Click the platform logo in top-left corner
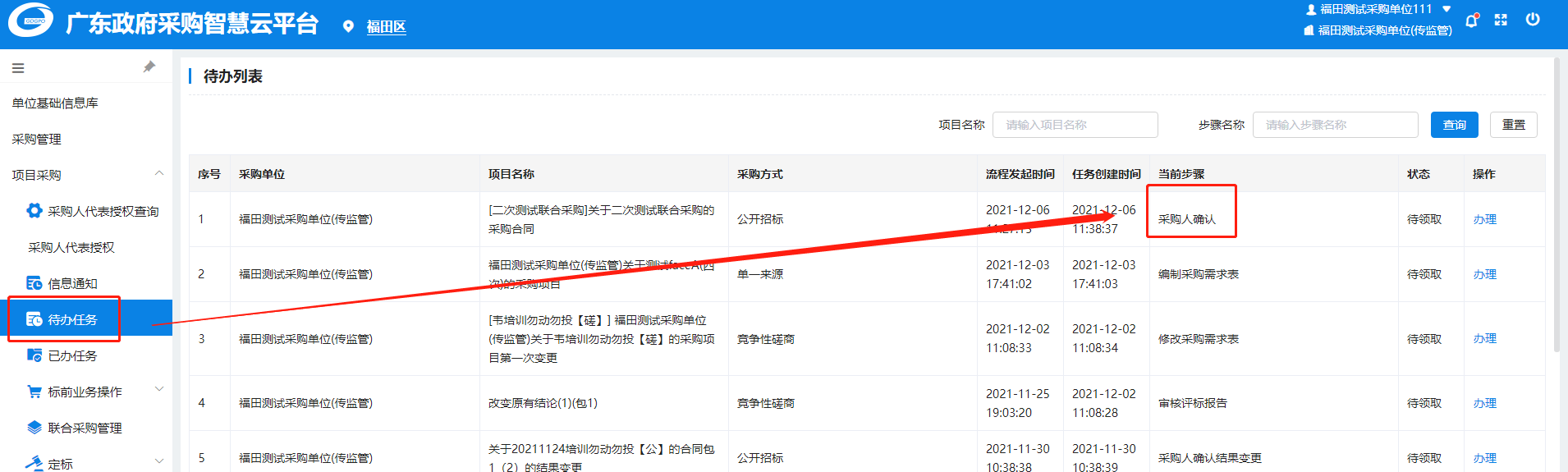The image size is (1568, 472). 31,21
